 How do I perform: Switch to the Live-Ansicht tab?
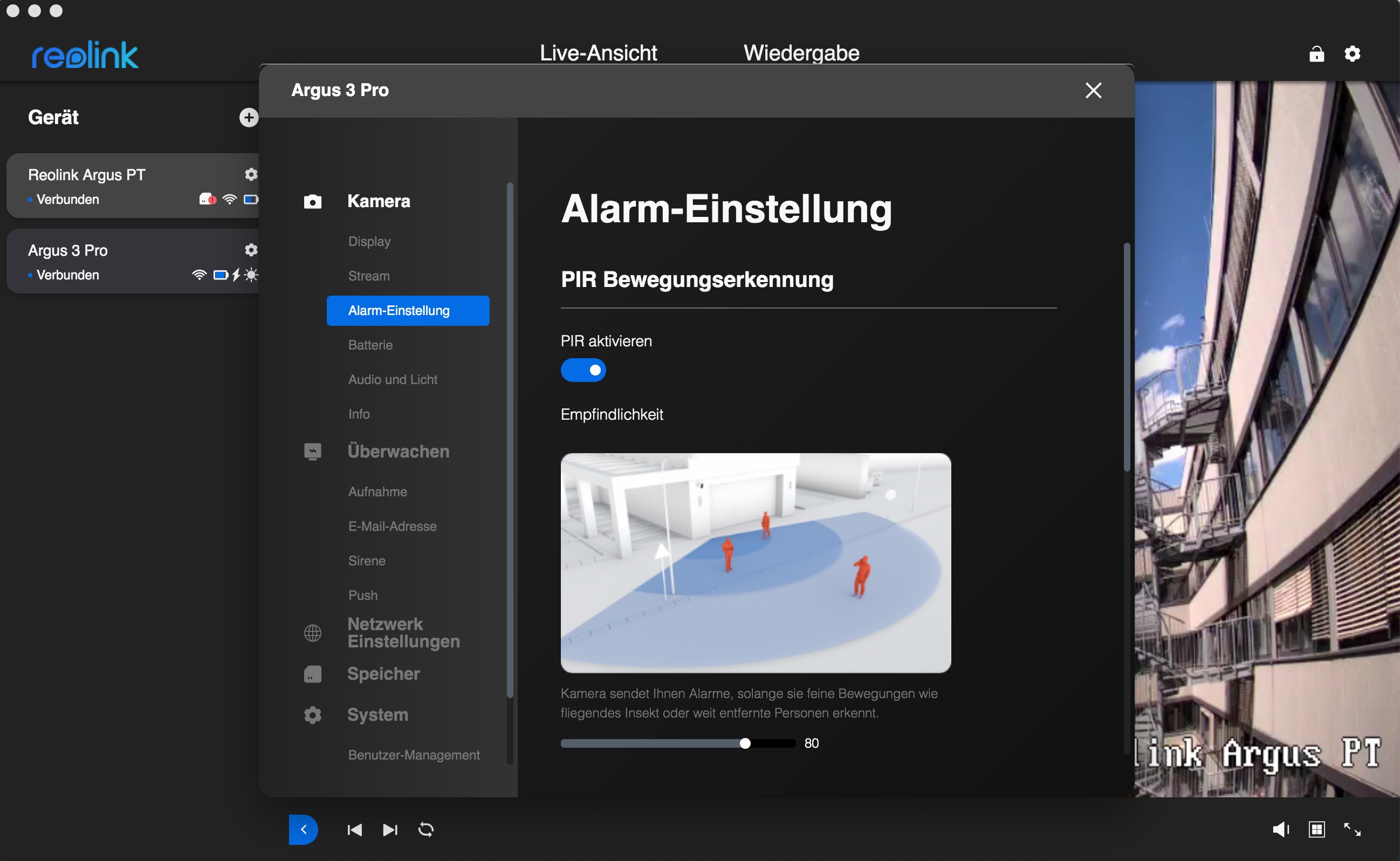coord(598,53)
